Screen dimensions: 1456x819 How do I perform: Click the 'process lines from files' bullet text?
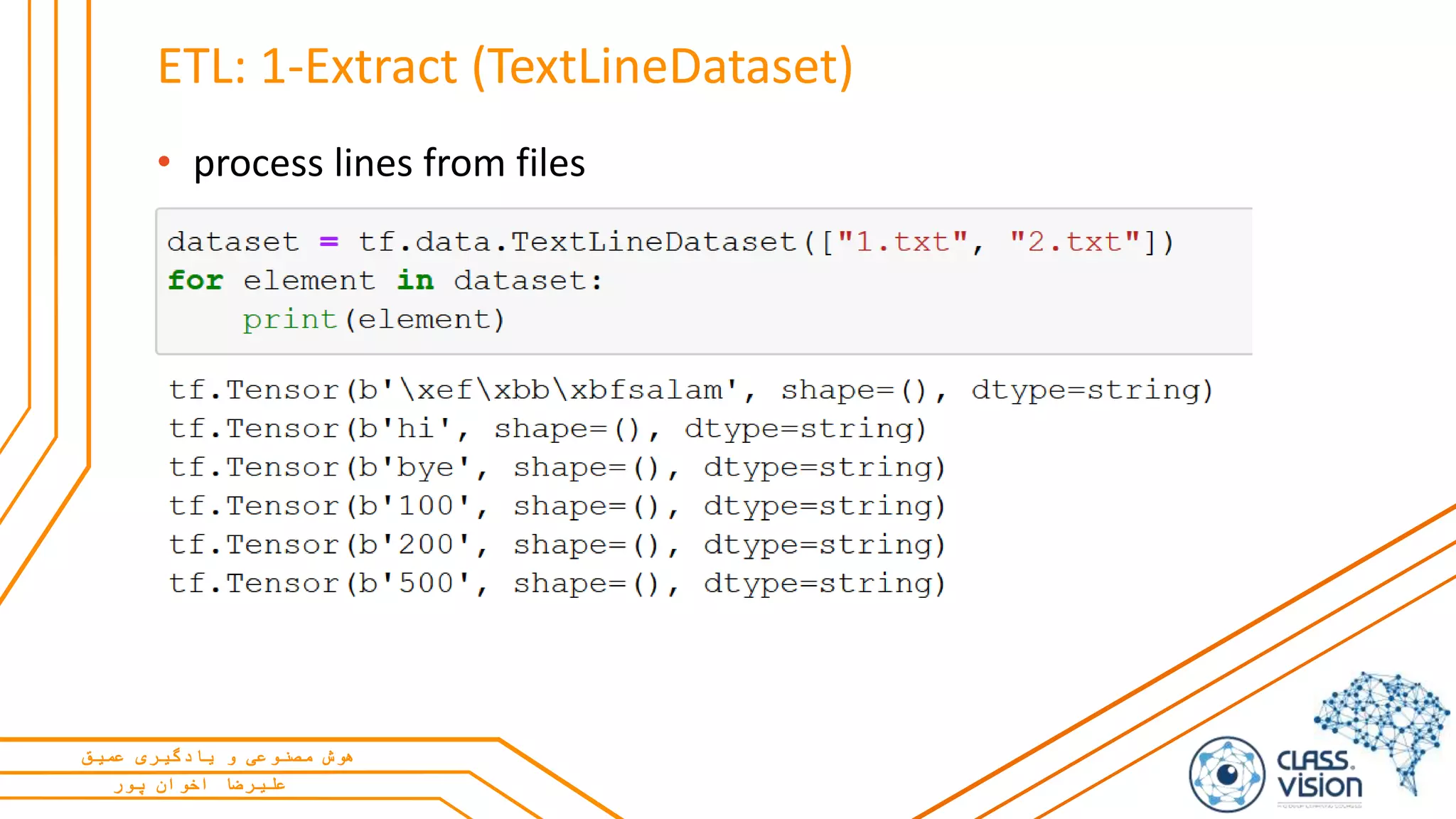coord(389,163)
